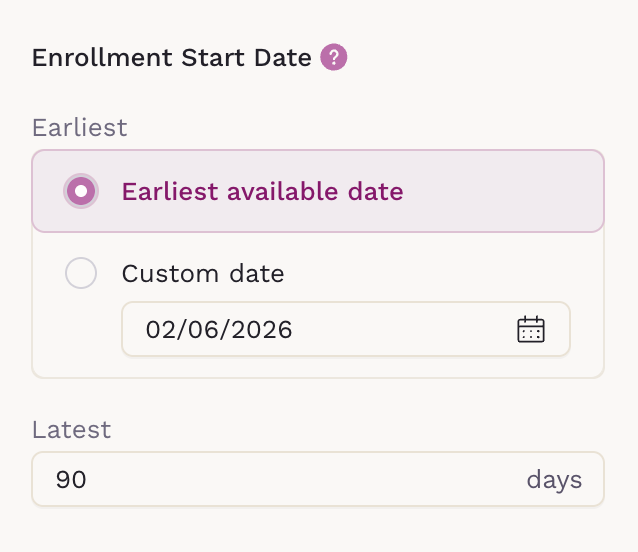Click the 'days' unit suffix

tap(554, 480)
